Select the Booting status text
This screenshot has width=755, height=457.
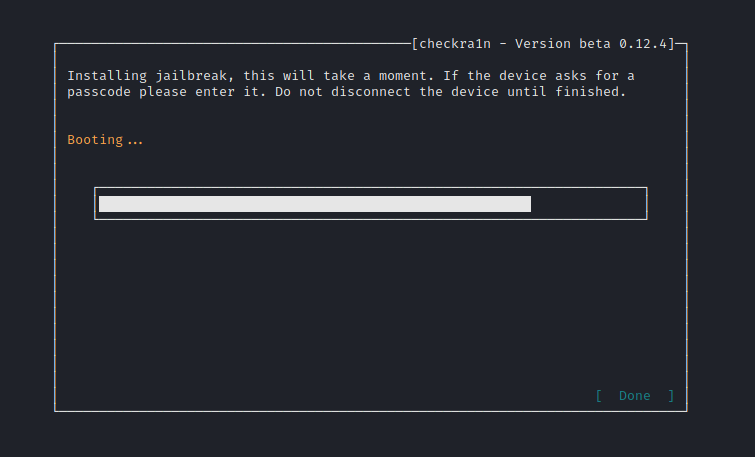(105, 140)
